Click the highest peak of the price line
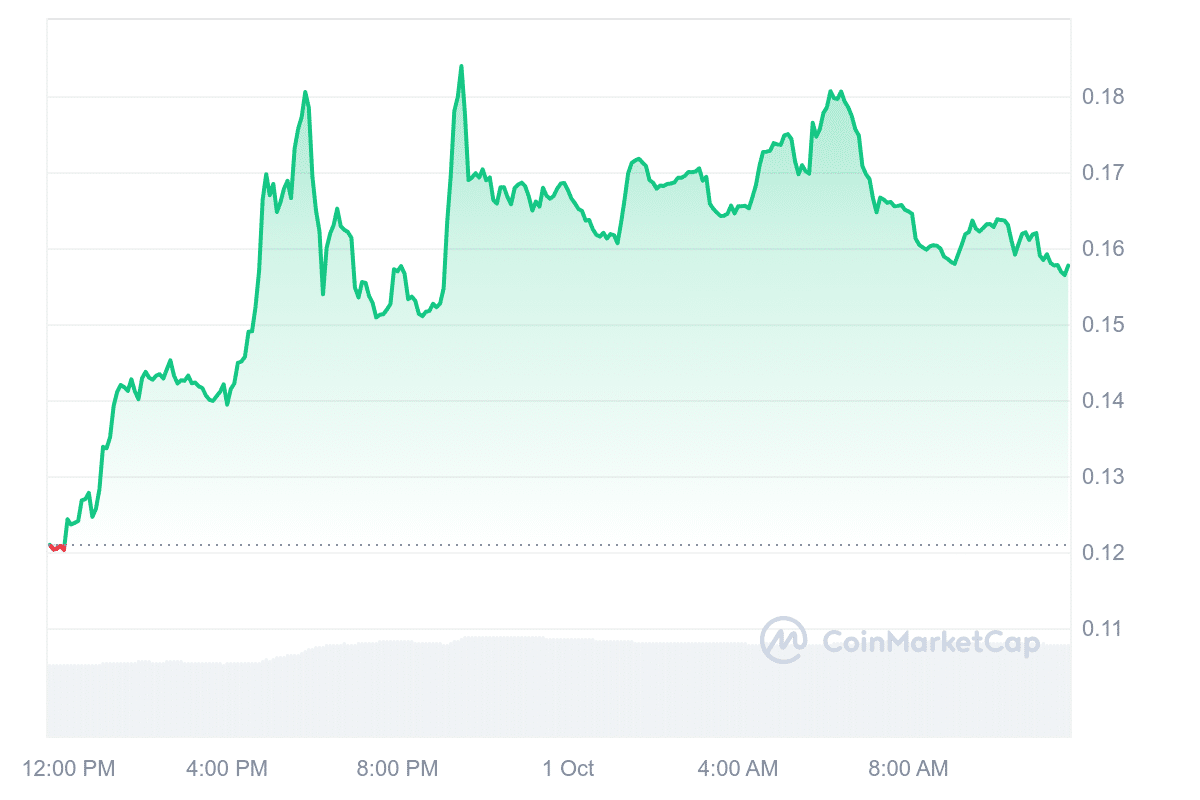 (x=461, y=66)
